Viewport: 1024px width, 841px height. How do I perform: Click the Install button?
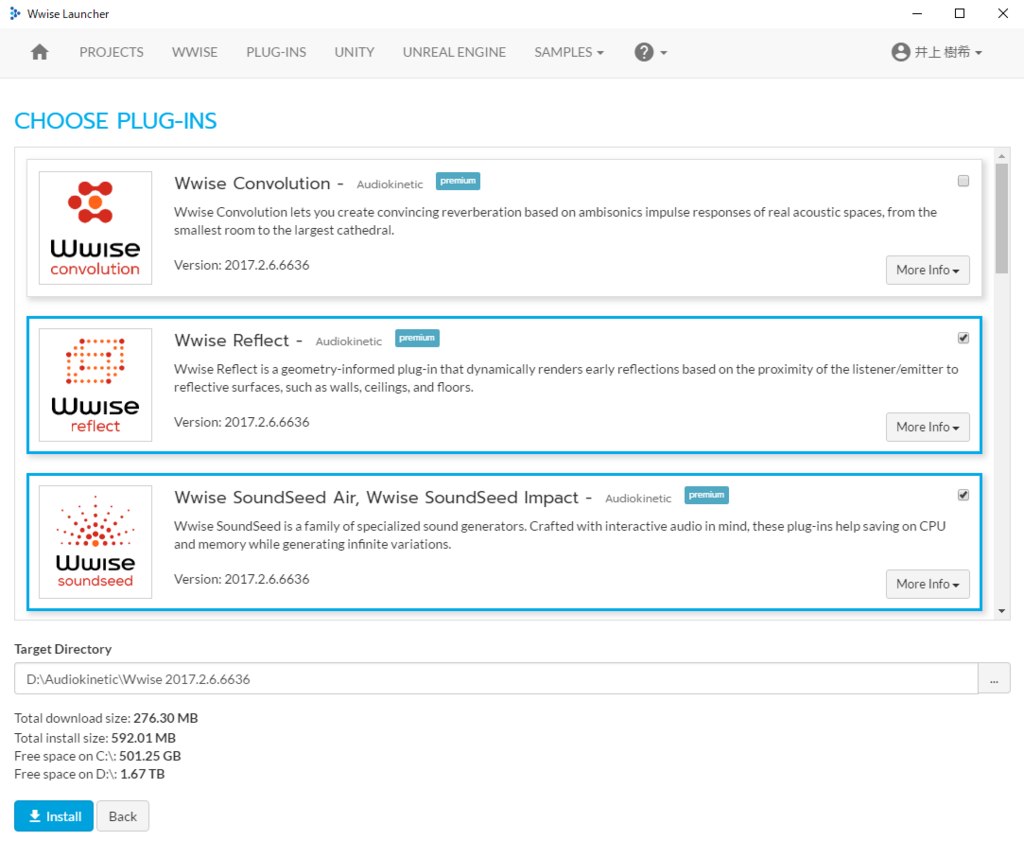[x=54, y=816]
